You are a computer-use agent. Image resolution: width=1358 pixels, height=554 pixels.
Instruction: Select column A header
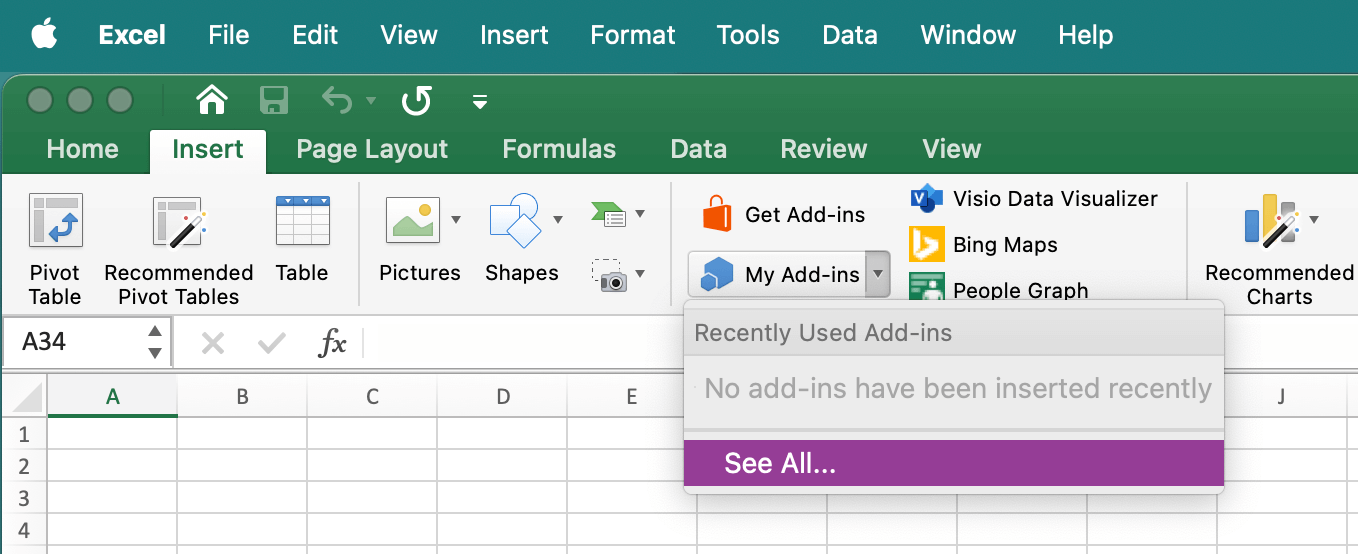click(x=113, y=397)
